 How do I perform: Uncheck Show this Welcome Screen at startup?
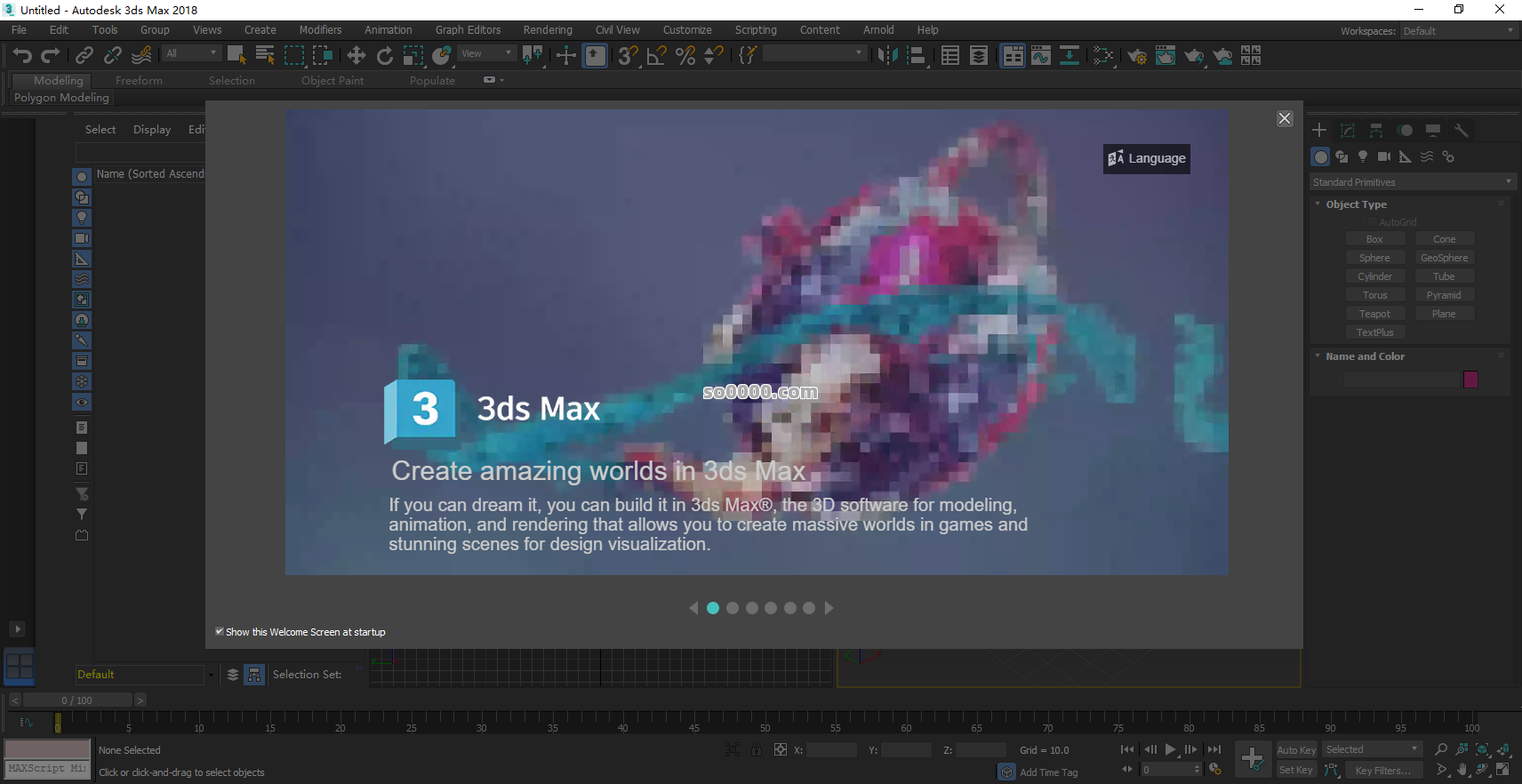click(x=220, y=632)
